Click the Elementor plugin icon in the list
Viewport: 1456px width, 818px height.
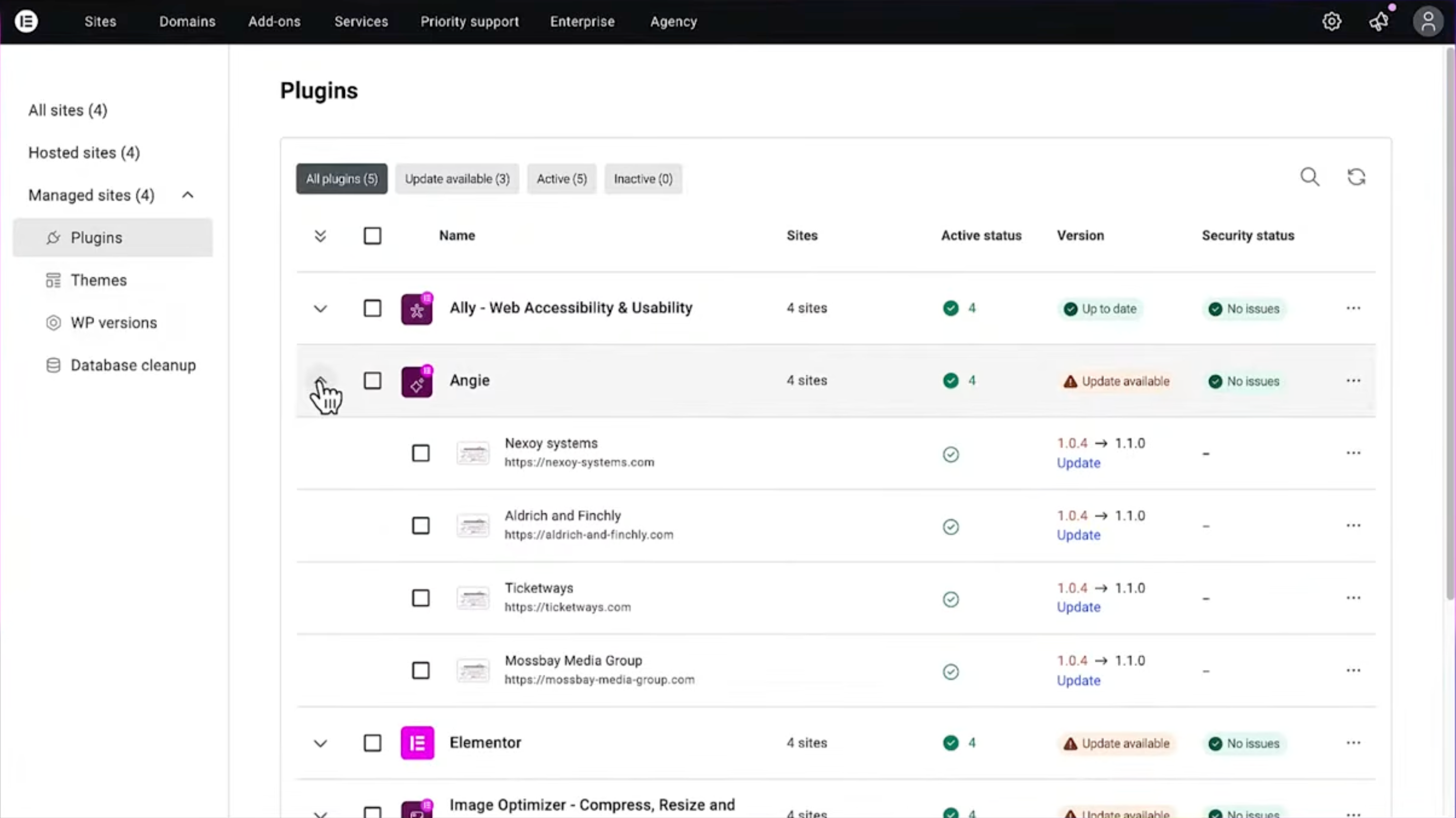pyautogui.click(x=417, y=743)
